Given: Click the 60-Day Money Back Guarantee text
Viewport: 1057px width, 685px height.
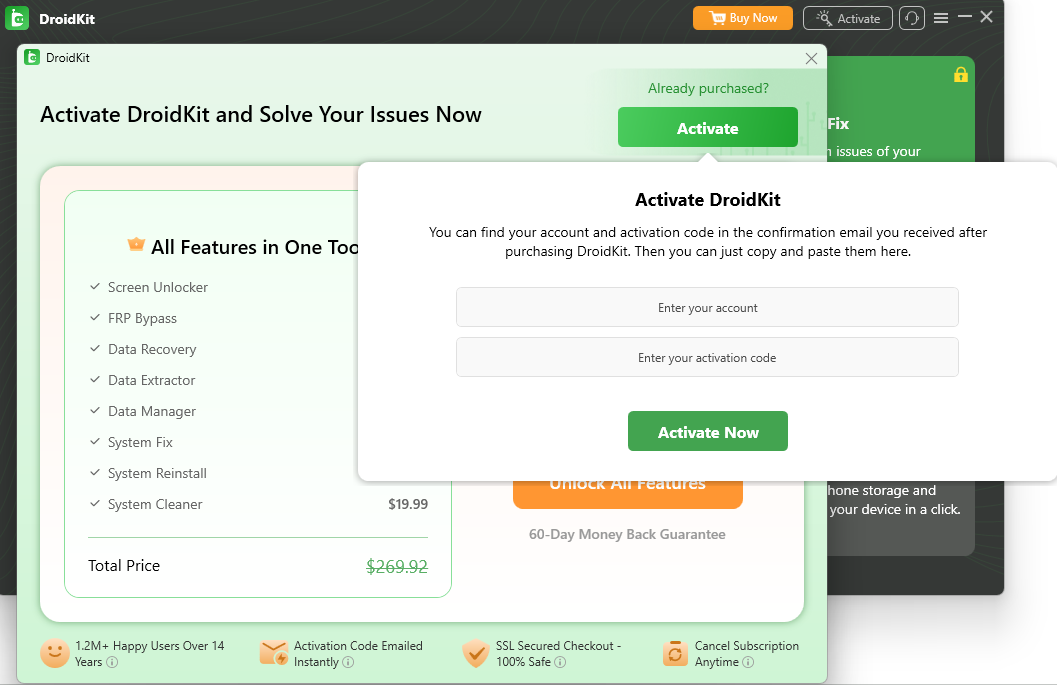Looking at the screenshot, I should 627,535.
